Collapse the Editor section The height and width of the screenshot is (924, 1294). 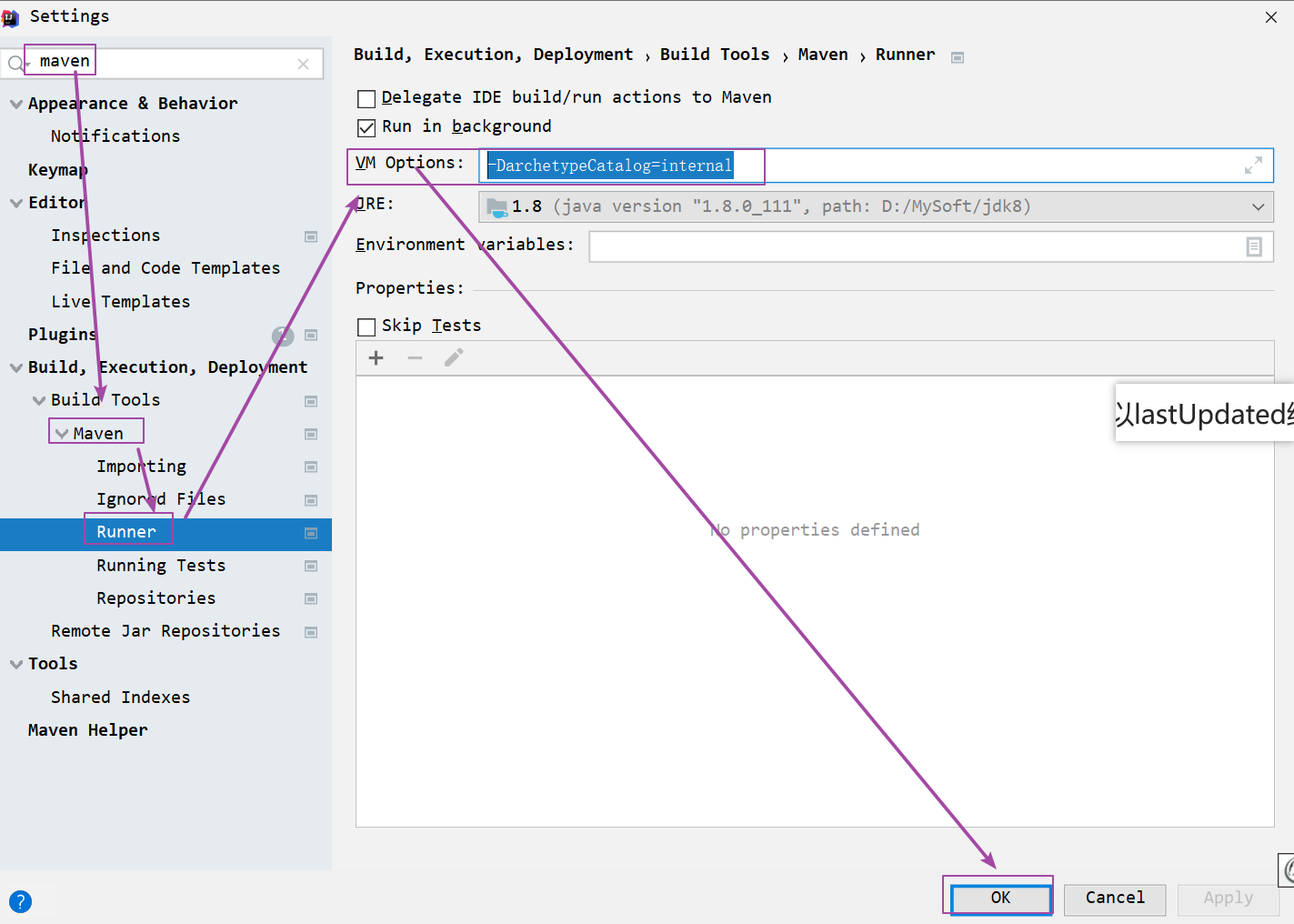tap(15, 203)
